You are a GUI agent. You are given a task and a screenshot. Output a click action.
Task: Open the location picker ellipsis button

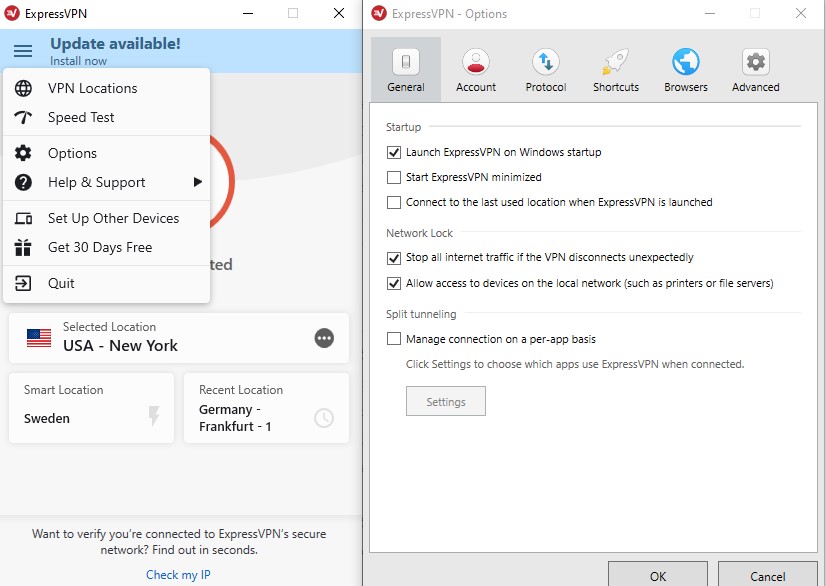(324, 338)
